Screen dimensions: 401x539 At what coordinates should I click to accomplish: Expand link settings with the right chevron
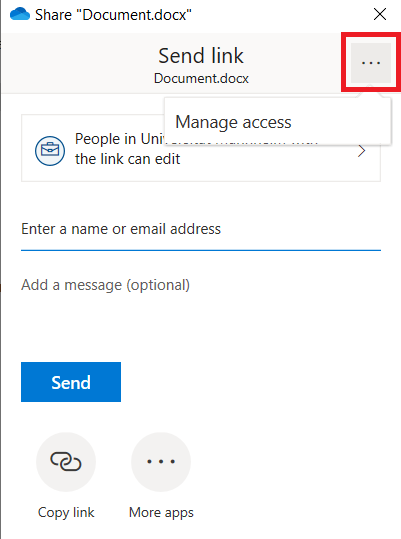click(361, 151)
